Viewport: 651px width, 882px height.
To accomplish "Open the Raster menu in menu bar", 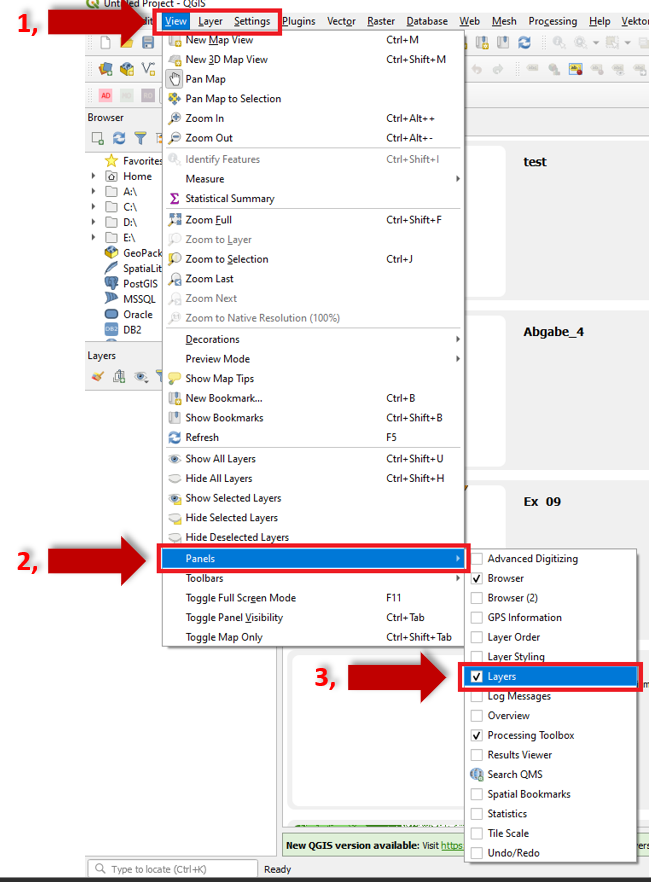I will point(381,21).
